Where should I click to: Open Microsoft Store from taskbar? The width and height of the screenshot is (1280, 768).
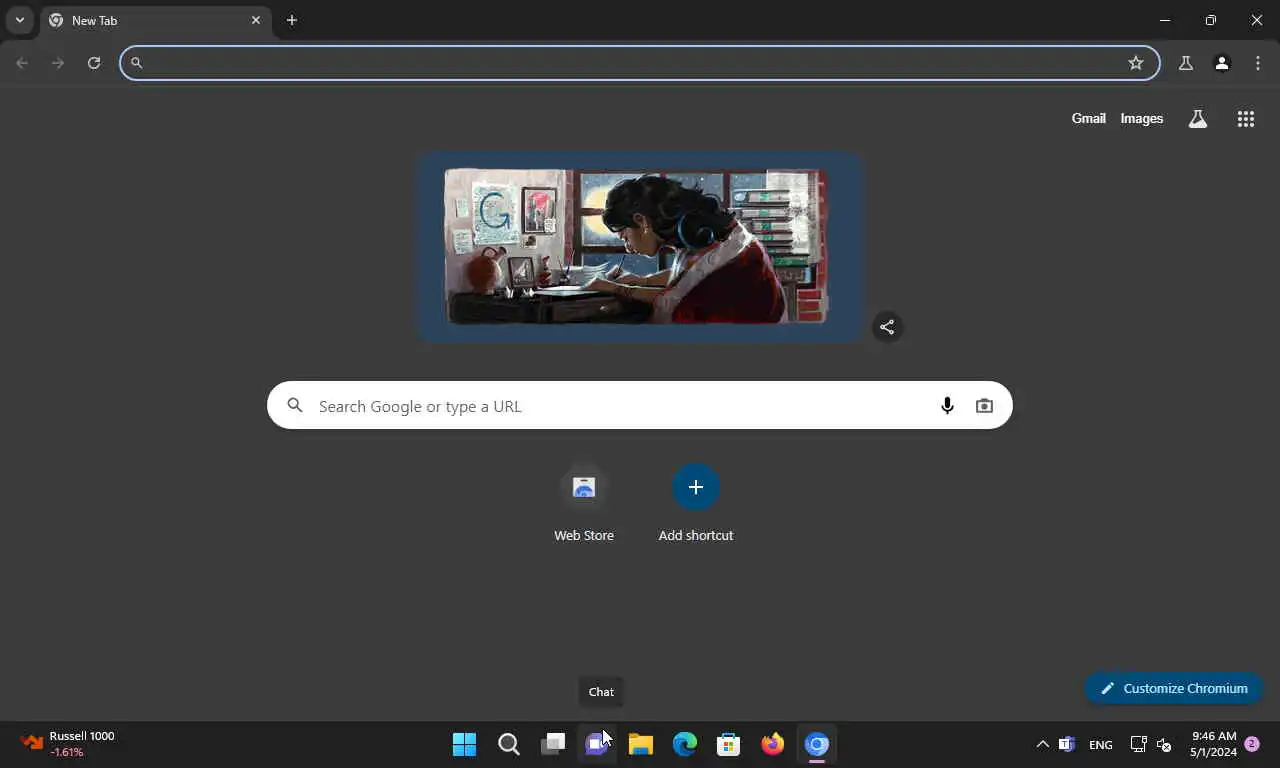pos(729,744)
